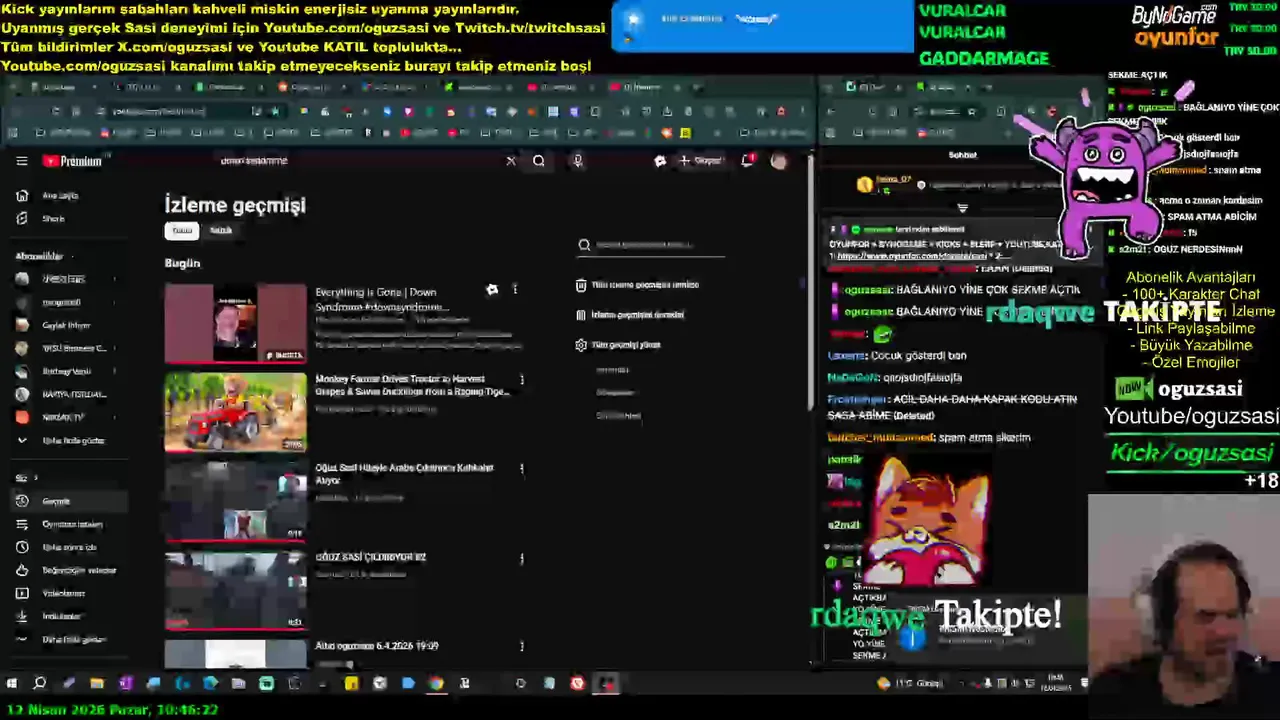Open Daha sonra izle list

(x=69, y=547)
